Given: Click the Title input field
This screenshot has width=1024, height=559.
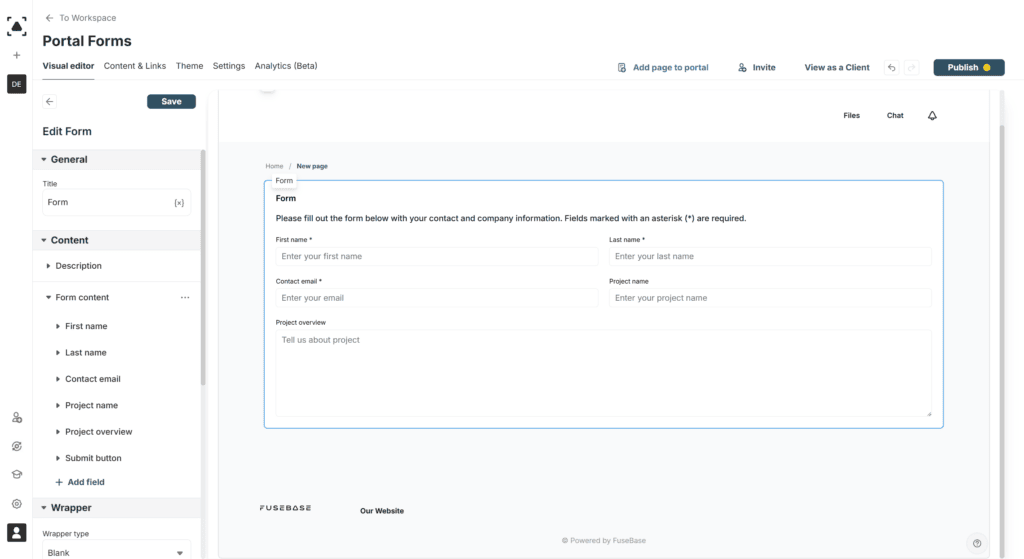Looking at the screenshot, I should pos(116,203).
